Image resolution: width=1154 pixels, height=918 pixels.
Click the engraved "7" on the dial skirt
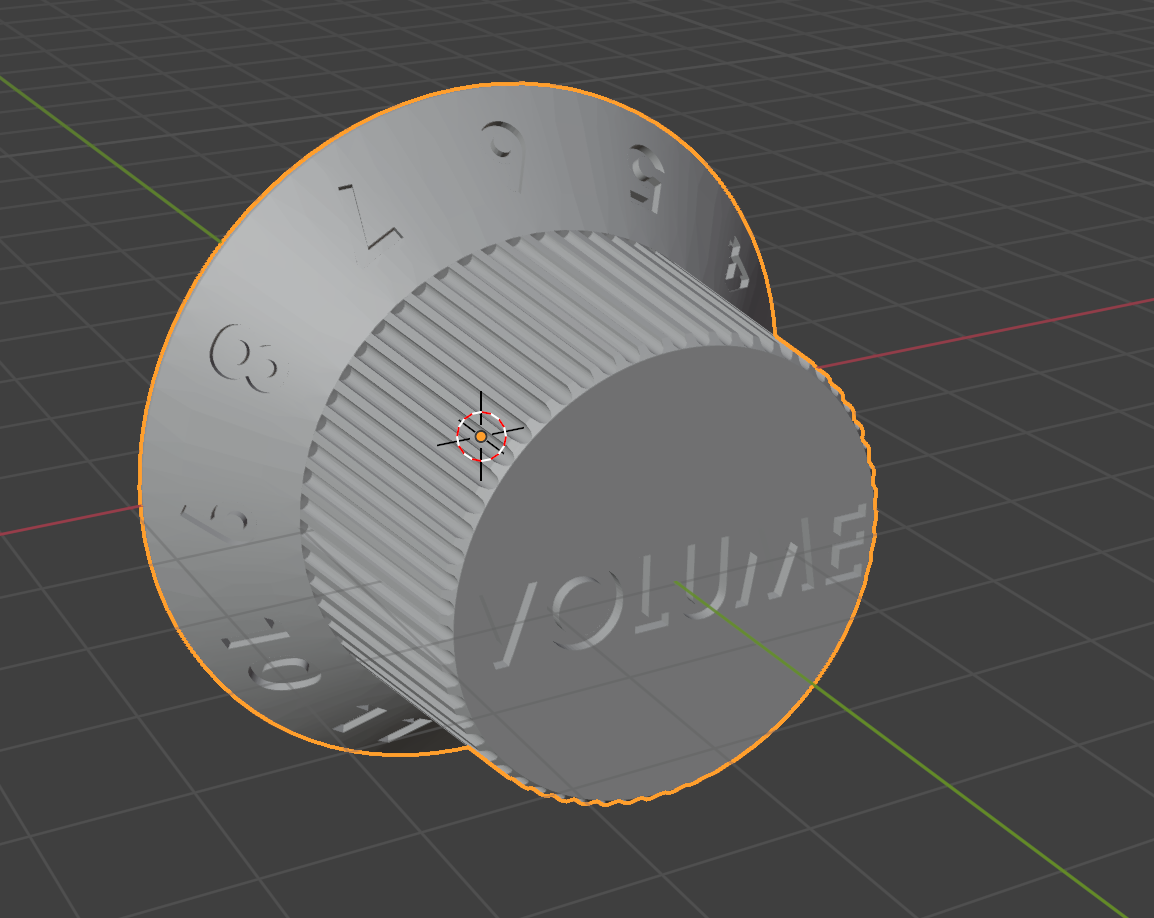pos(372,223)
